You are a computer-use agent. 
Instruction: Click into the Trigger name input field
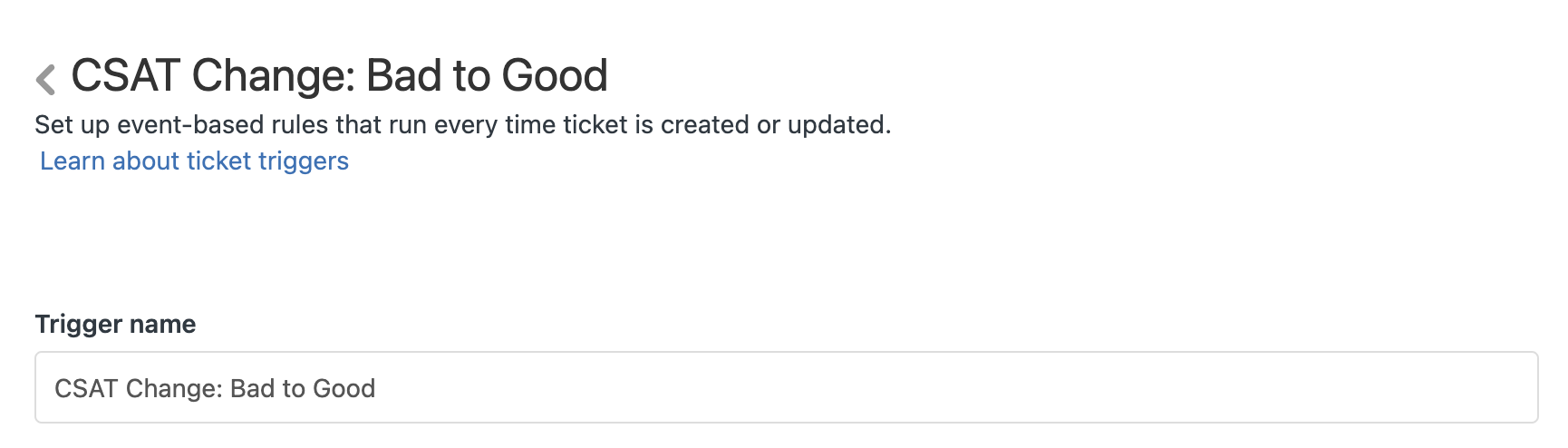786,387
